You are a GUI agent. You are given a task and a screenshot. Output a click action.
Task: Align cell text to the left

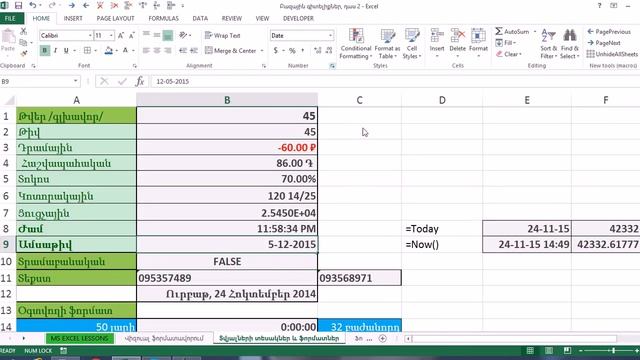coord(146,51)
